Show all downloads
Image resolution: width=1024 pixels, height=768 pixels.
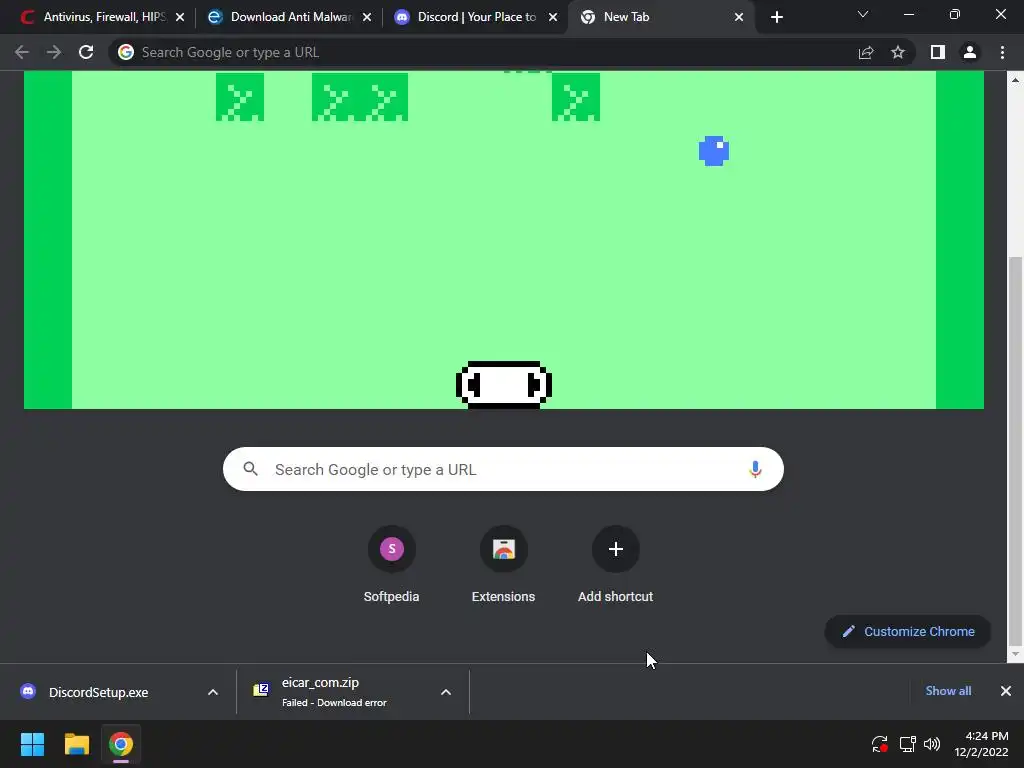point(948,691)
